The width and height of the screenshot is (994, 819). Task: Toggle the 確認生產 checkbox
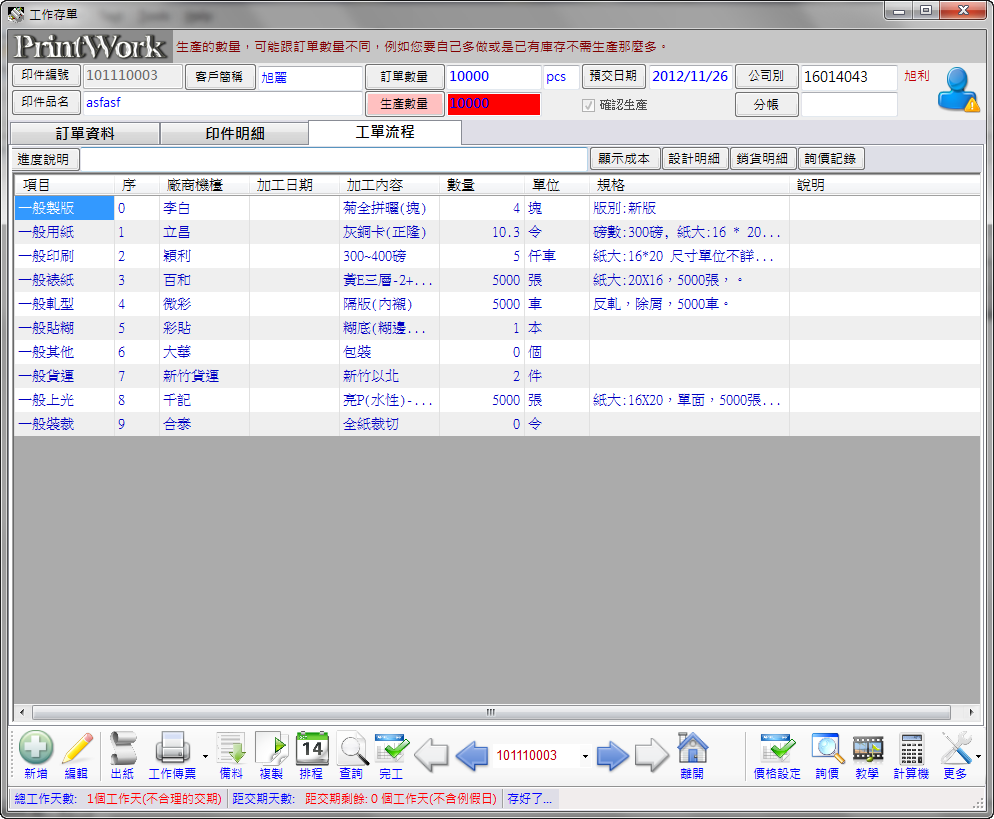click(588, 105)
